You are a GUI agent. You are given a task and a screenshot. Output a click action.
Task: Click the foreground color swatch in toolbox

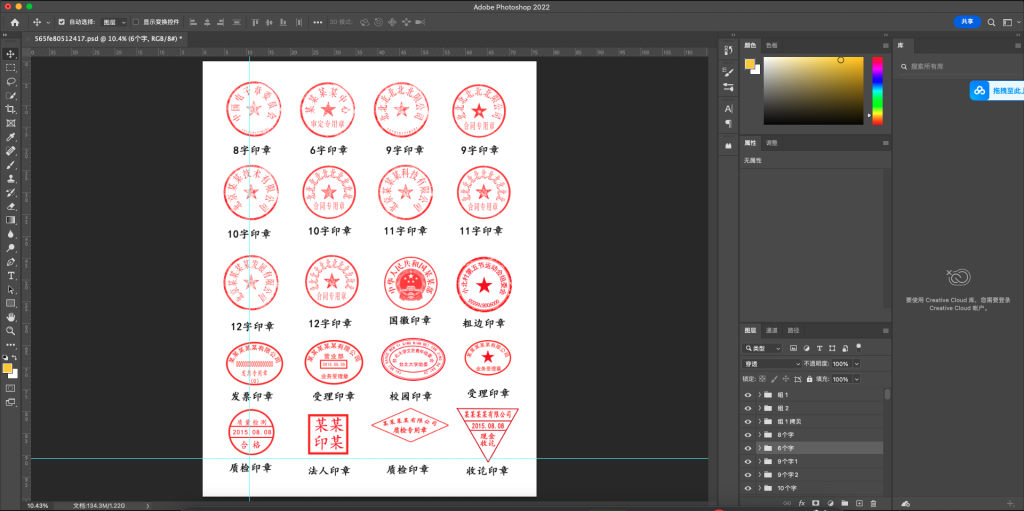pos(8,369)
